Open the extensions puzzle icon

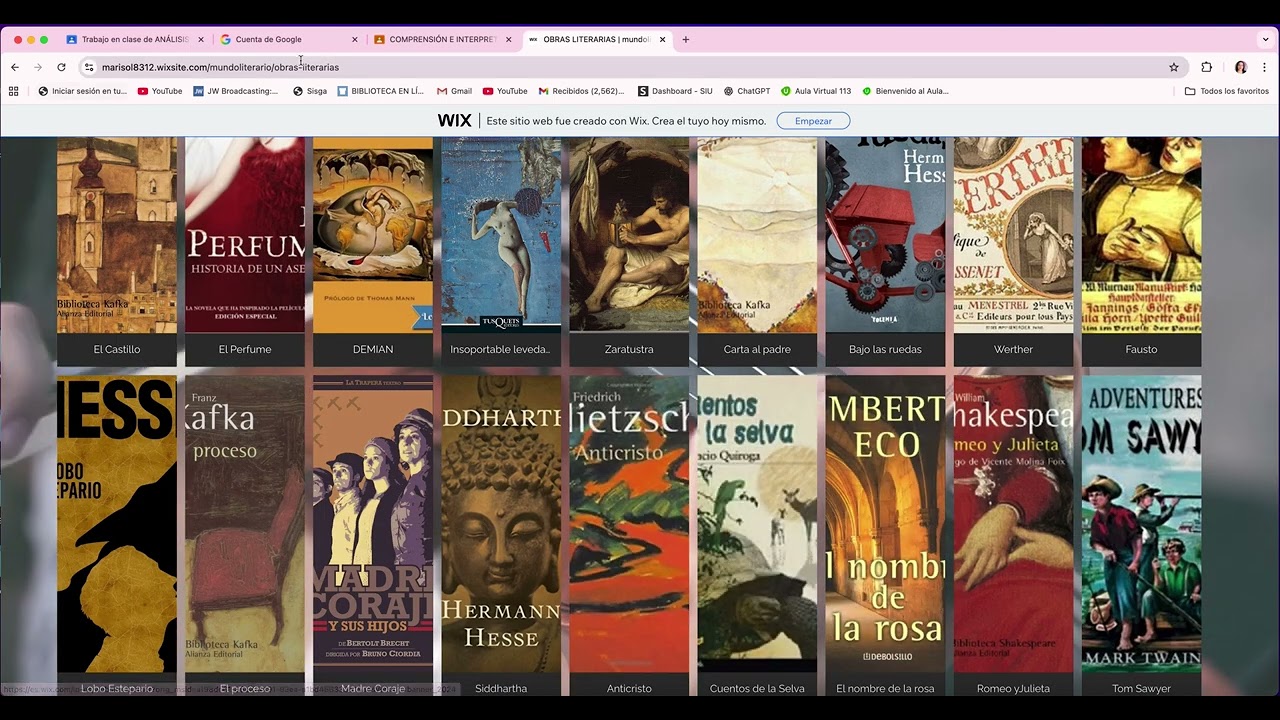(1207, 67)
